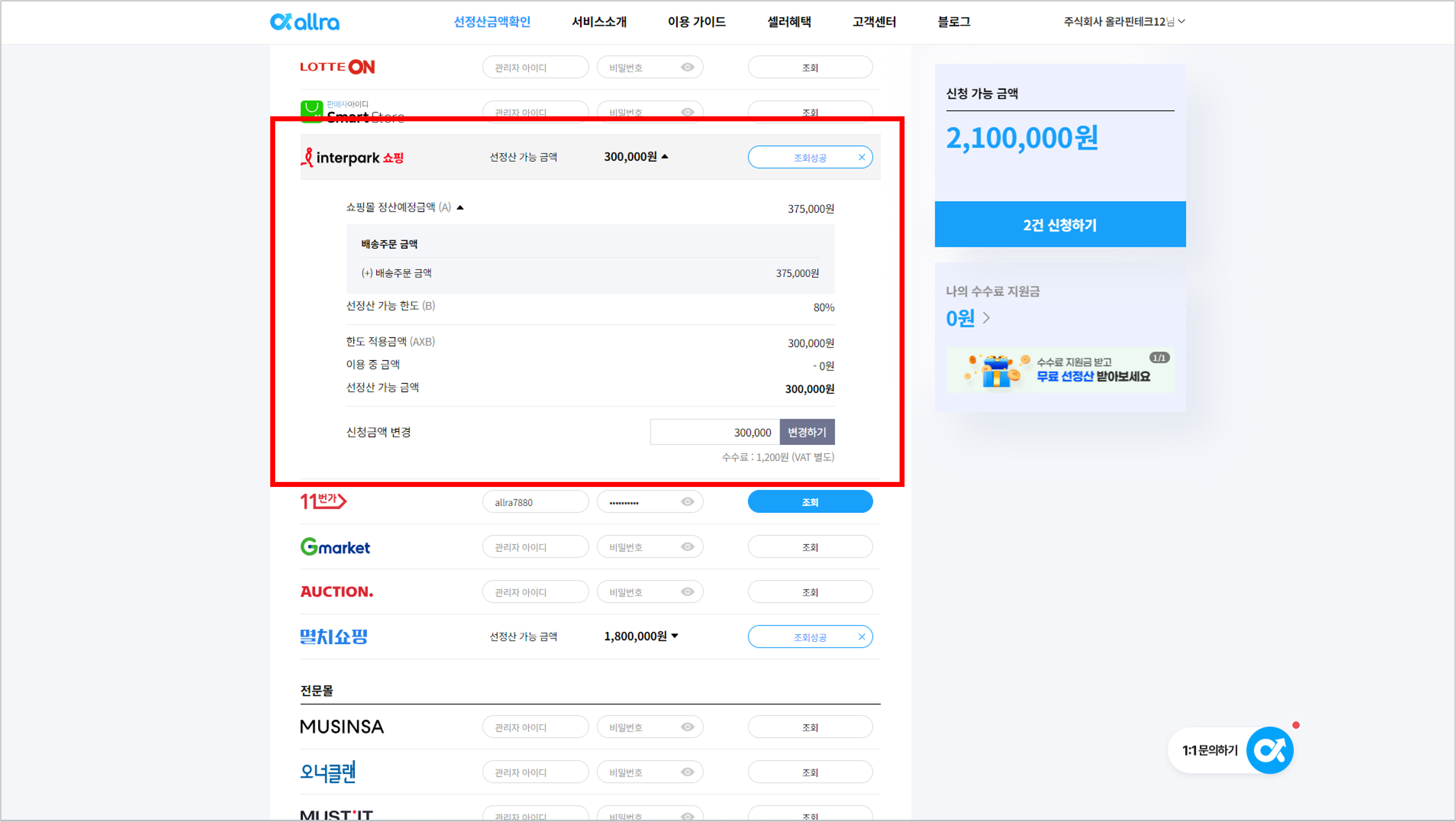Open 주식회사 올라핀테크12 account dropdown

tap(1124, 21)
